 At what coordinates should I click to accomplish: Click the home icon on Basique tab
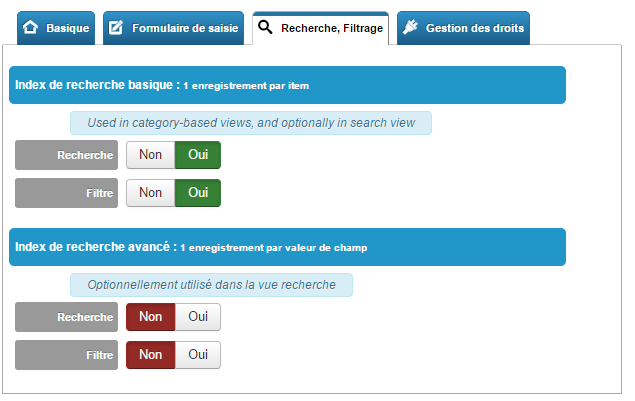pos(30,28)
